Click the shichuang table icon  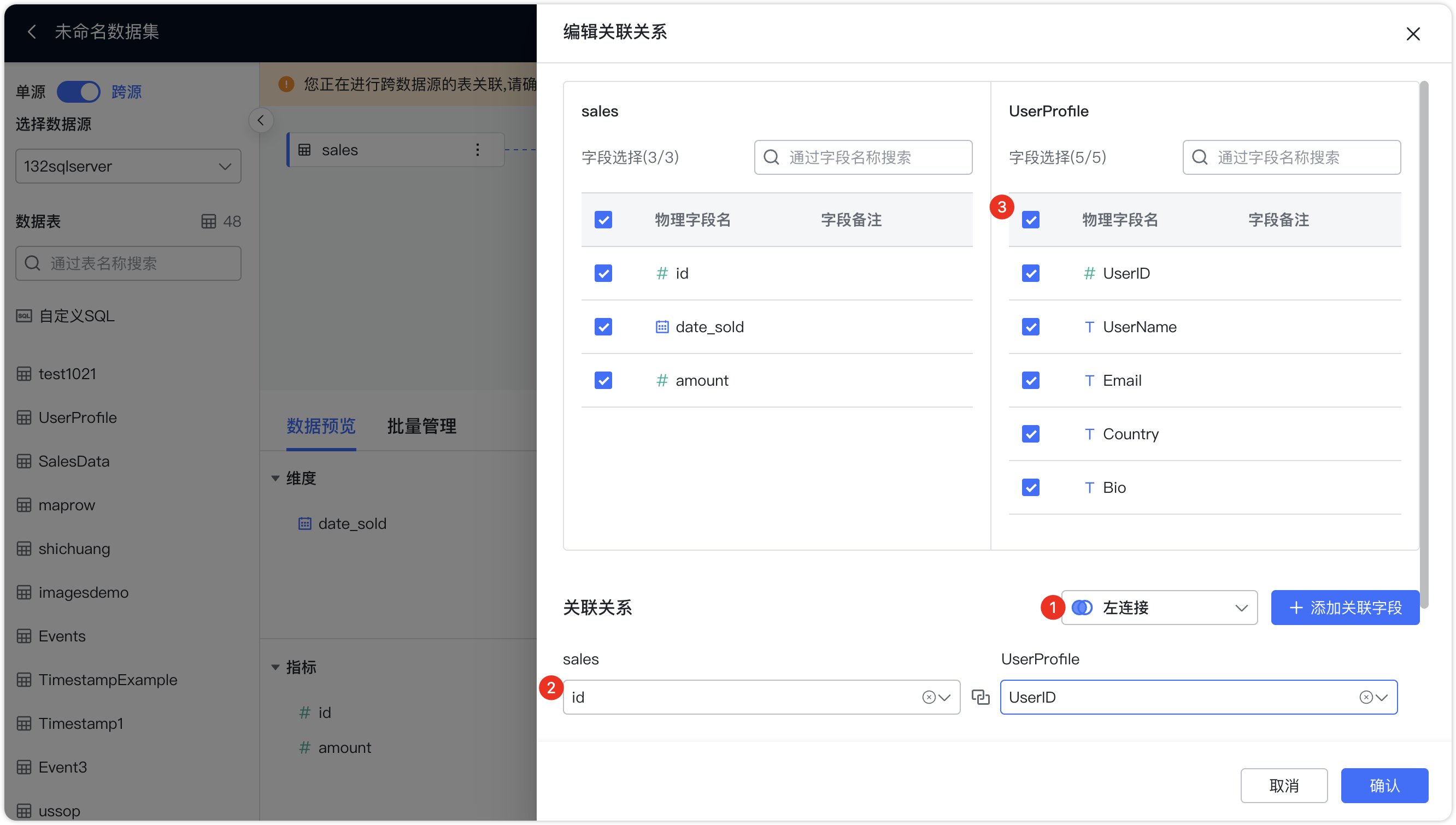click(x=24, y=549)
